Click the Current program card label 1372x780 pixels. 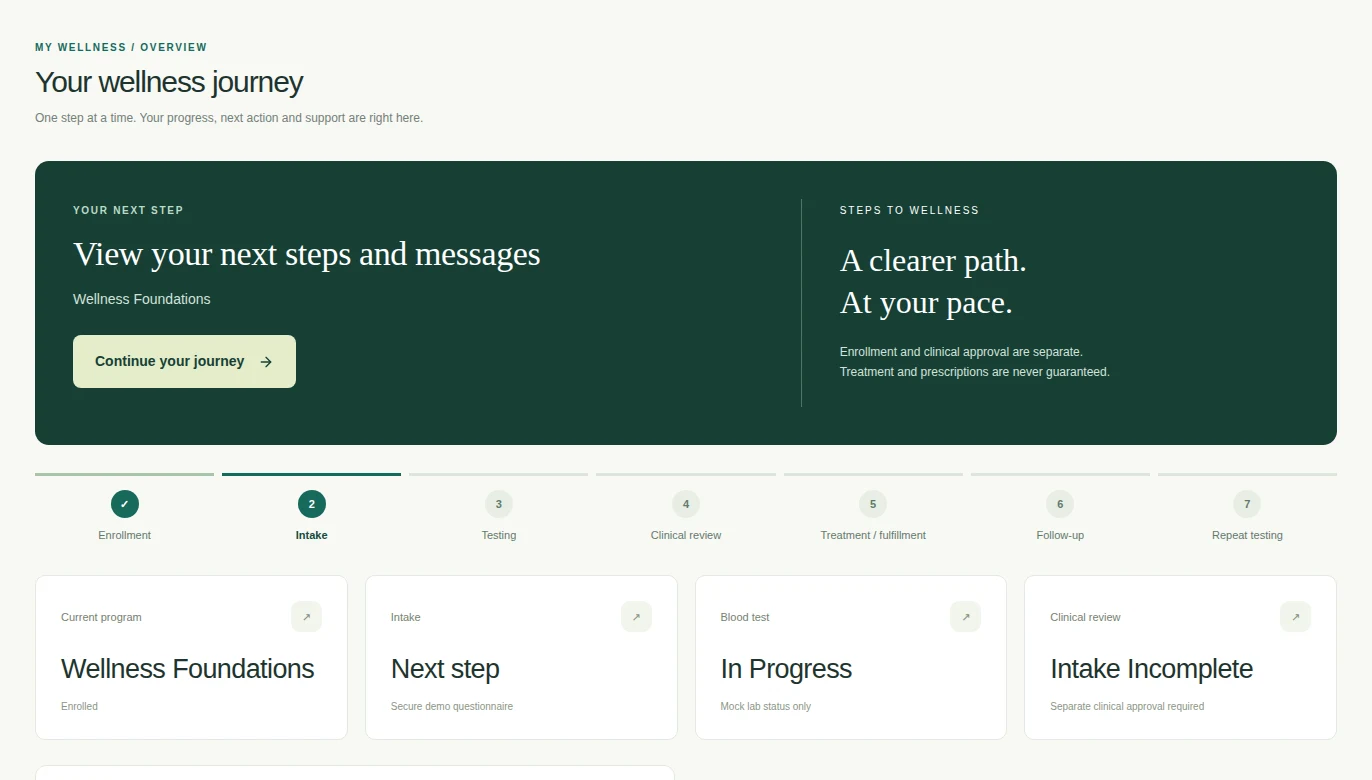[101, 617]
